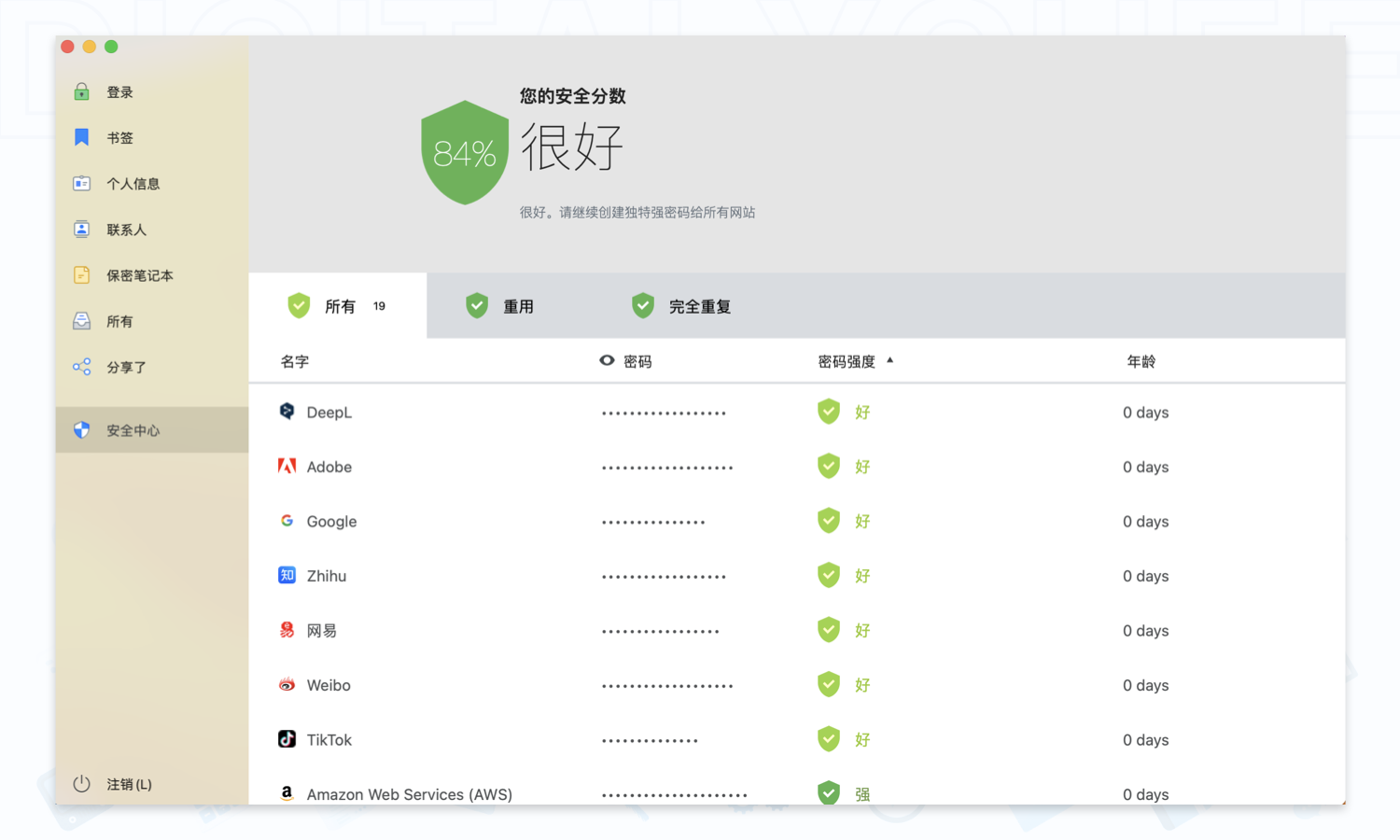
Task: Click the strength shield in DeepL row
Action: click(x=829, y=412)
